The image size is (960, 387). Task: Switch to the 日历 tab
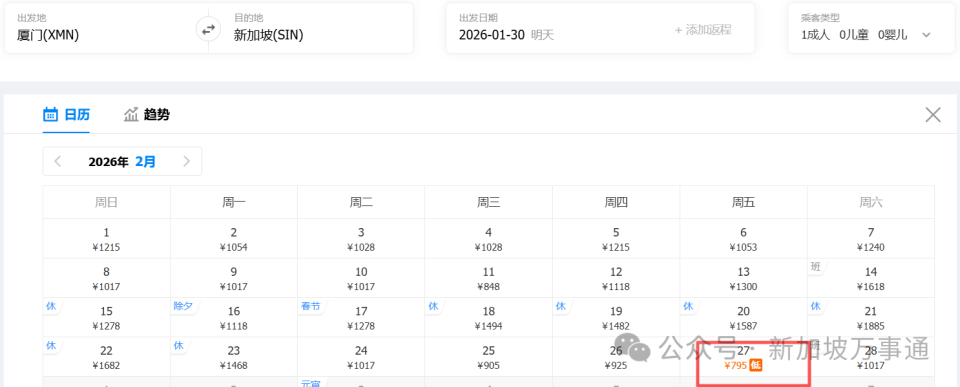[x=66, y=115]
